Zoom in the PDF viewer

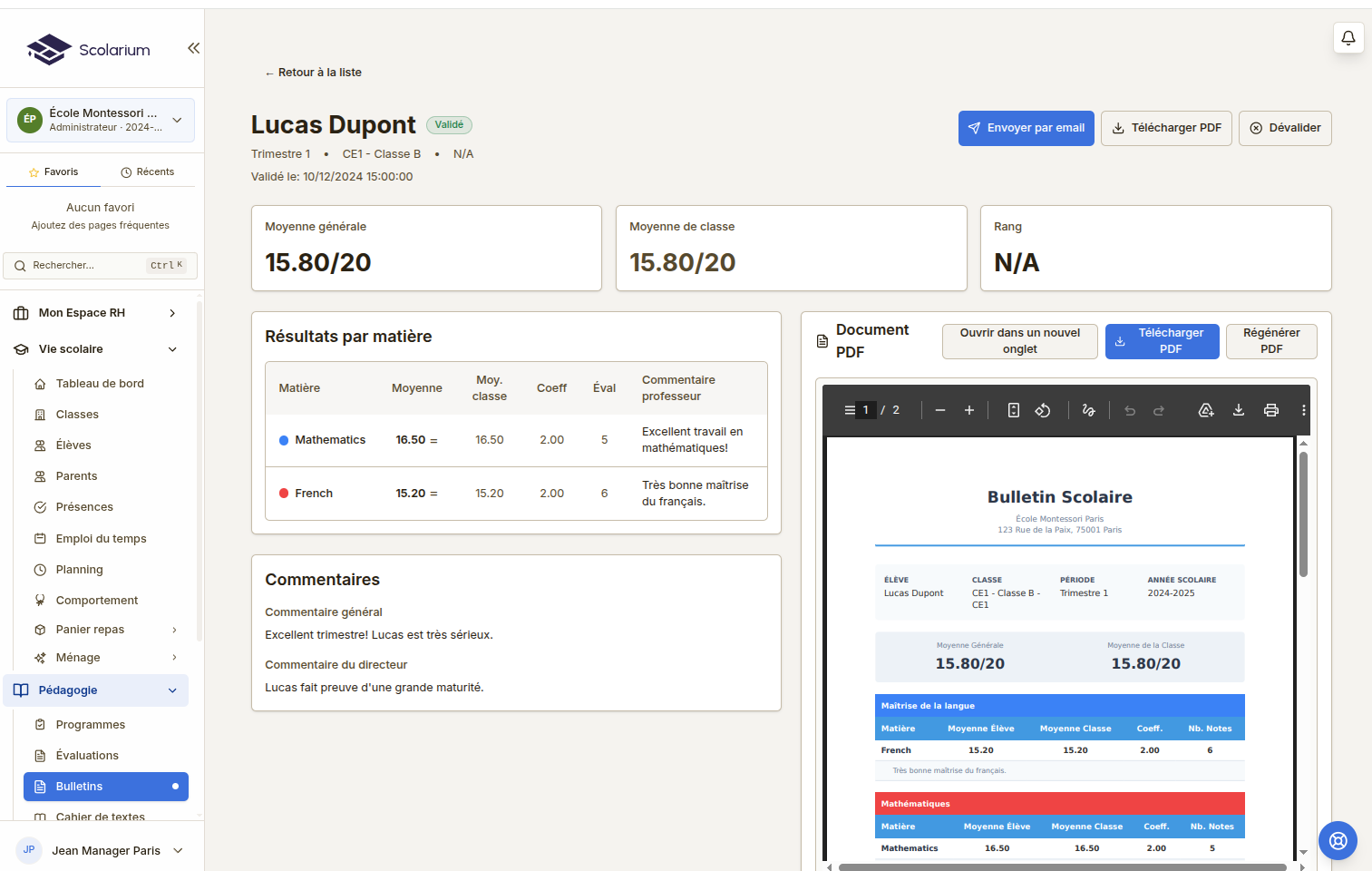[969, 410]
